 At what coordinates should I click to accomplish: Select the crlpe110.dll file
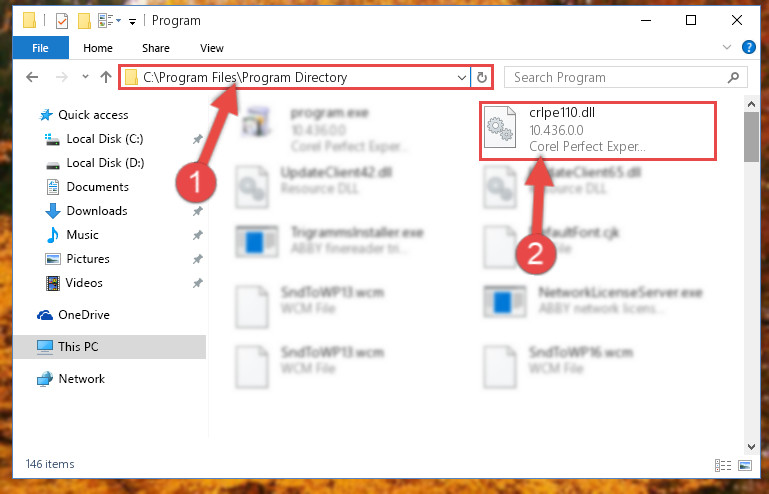click(x=597, y=130)
